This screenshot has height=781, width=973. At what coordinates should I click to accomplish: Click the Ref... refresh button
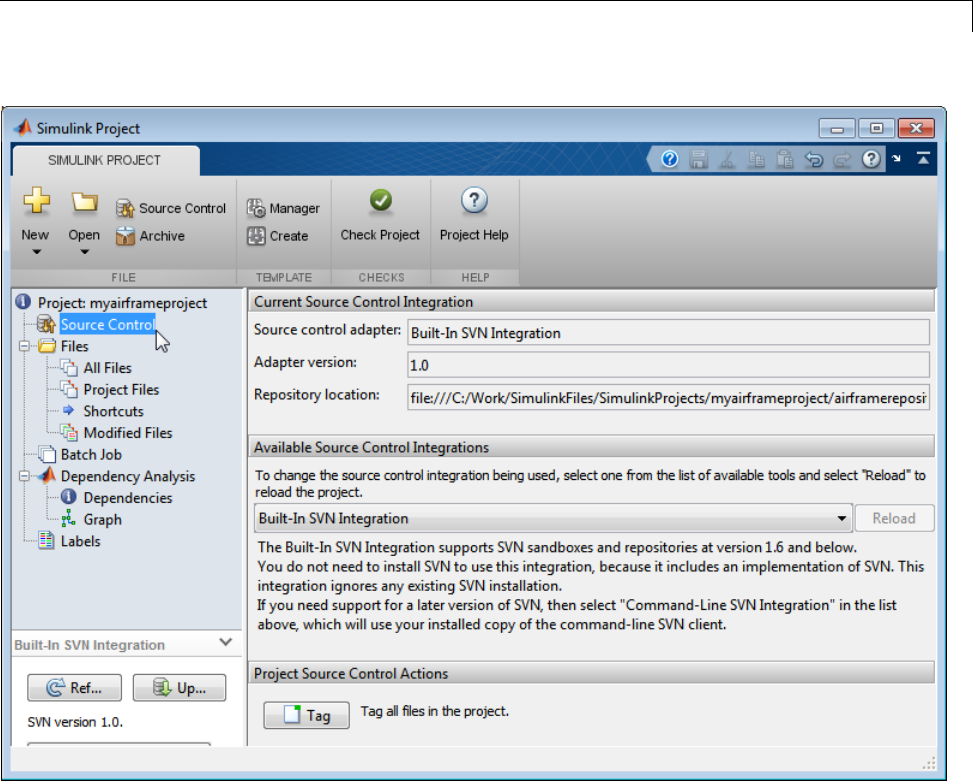point(74,688)
